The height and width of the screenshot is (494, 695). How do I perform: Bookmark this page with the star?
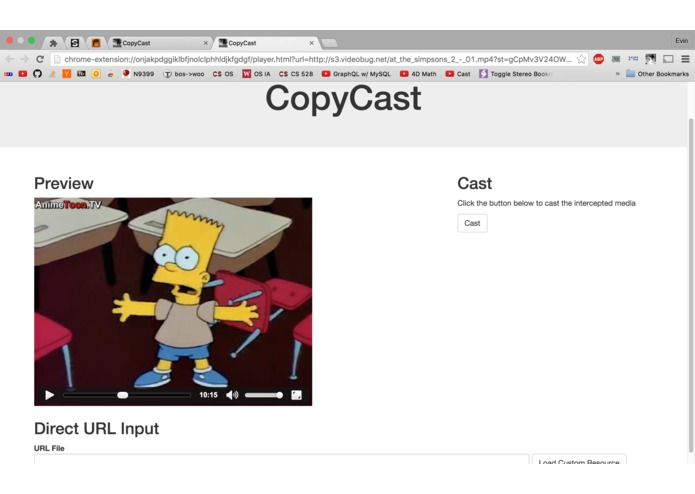tap(581, 59)
